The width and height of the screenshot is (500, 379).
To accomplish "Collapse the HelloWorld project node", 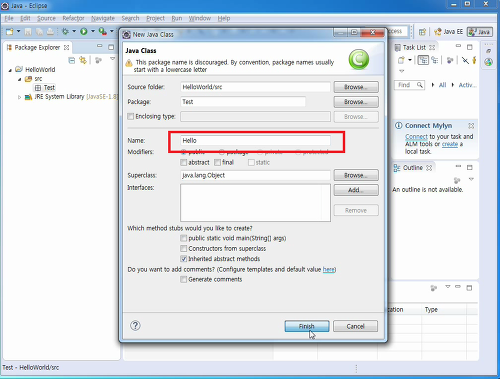I will [10, 70].
